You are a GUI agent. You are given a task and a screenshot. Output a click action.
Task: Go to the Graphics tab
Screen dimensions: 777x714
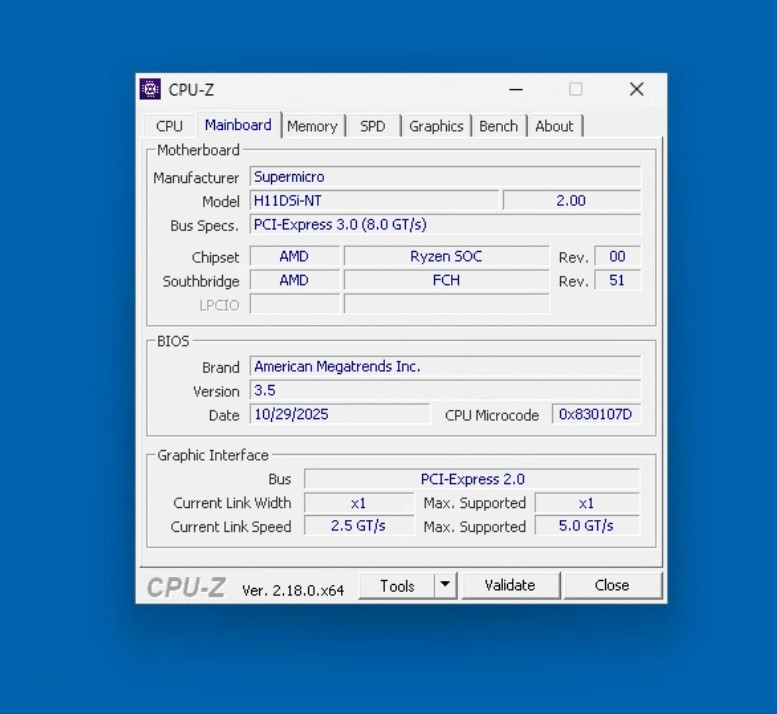coord(436,126)
